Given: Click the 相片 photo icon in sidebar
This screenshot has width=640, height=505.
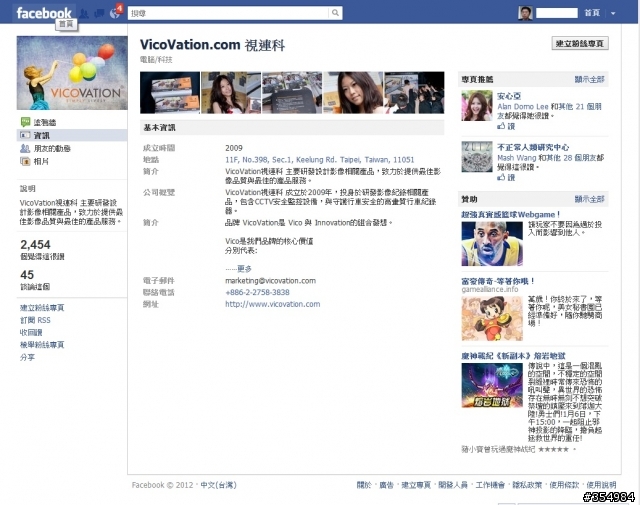Looking at the screenshot, I should pyautogui.click(x=25, y=161).
